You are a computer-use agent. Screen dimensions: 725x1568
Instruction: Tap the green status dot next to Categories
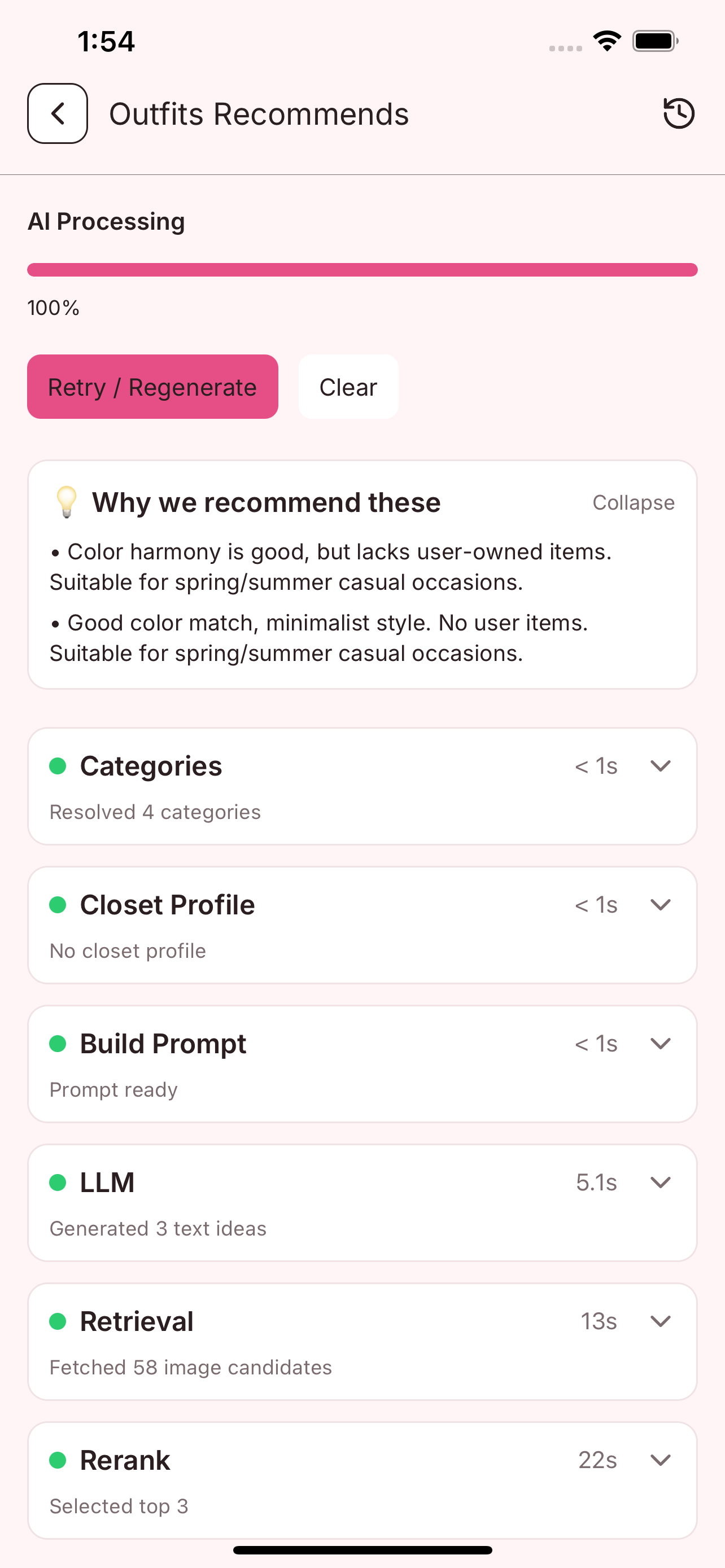tap(58, 767)
